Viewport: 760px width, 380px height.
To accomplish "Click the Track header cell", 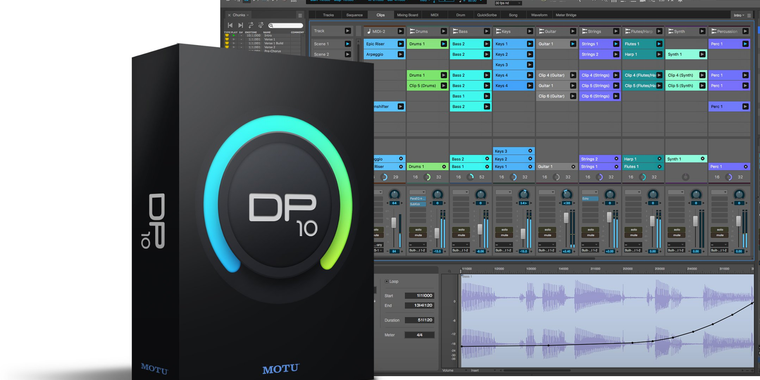I will (332, 31).
